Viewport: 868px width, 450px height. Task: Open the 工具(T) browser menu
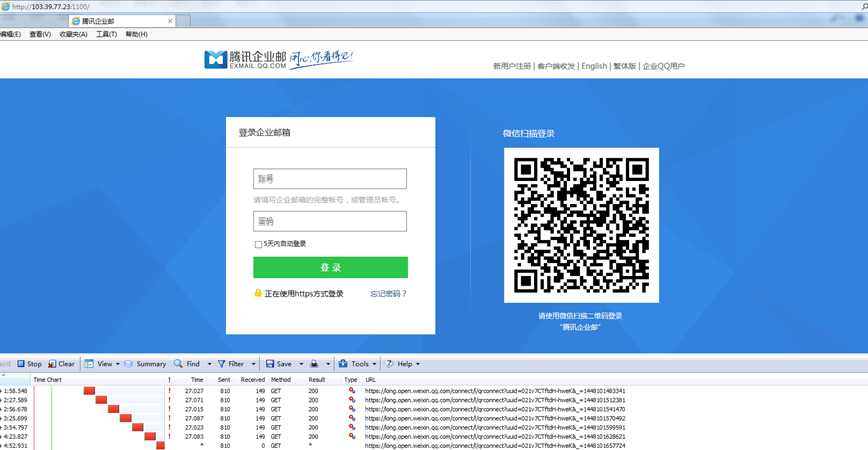coord(106,34)
